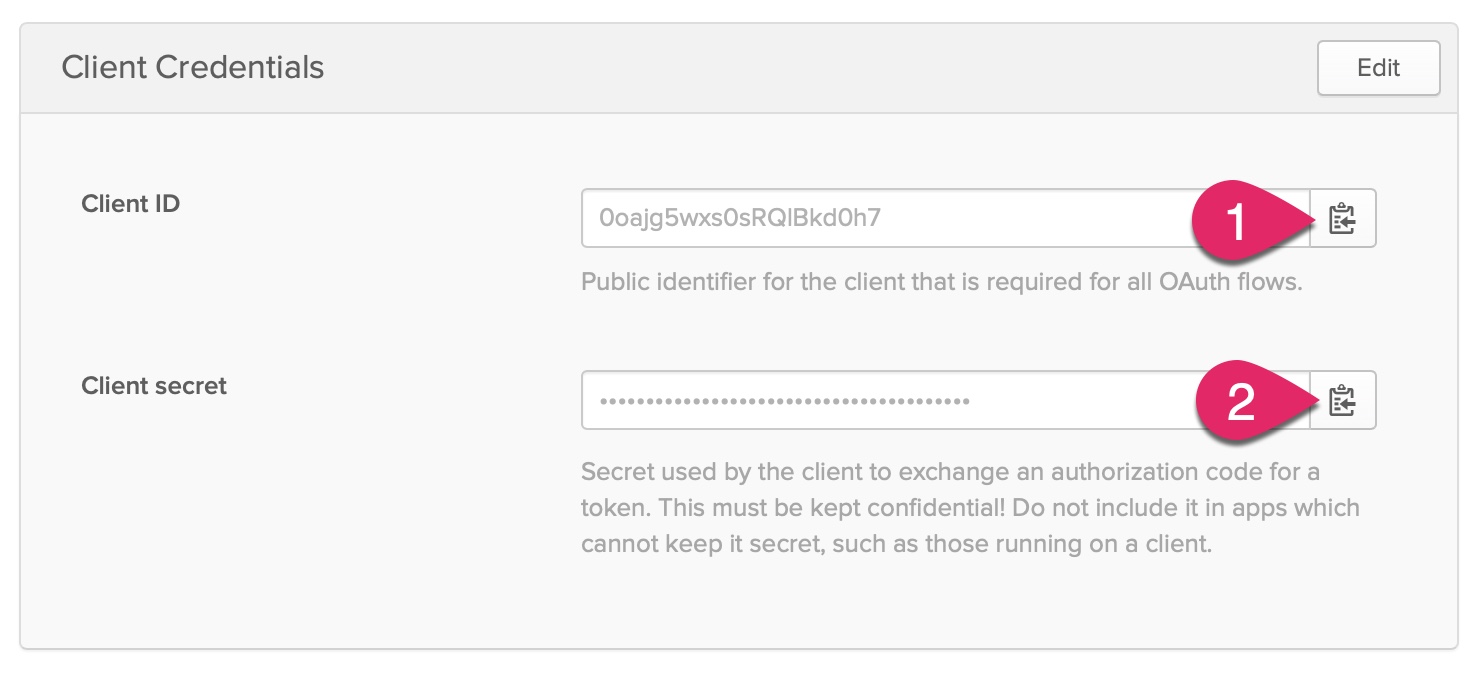Click the masked dots in Client secret field
Image resolution: width=1480 pixels, height=682 pixels.
coord(784,402)
